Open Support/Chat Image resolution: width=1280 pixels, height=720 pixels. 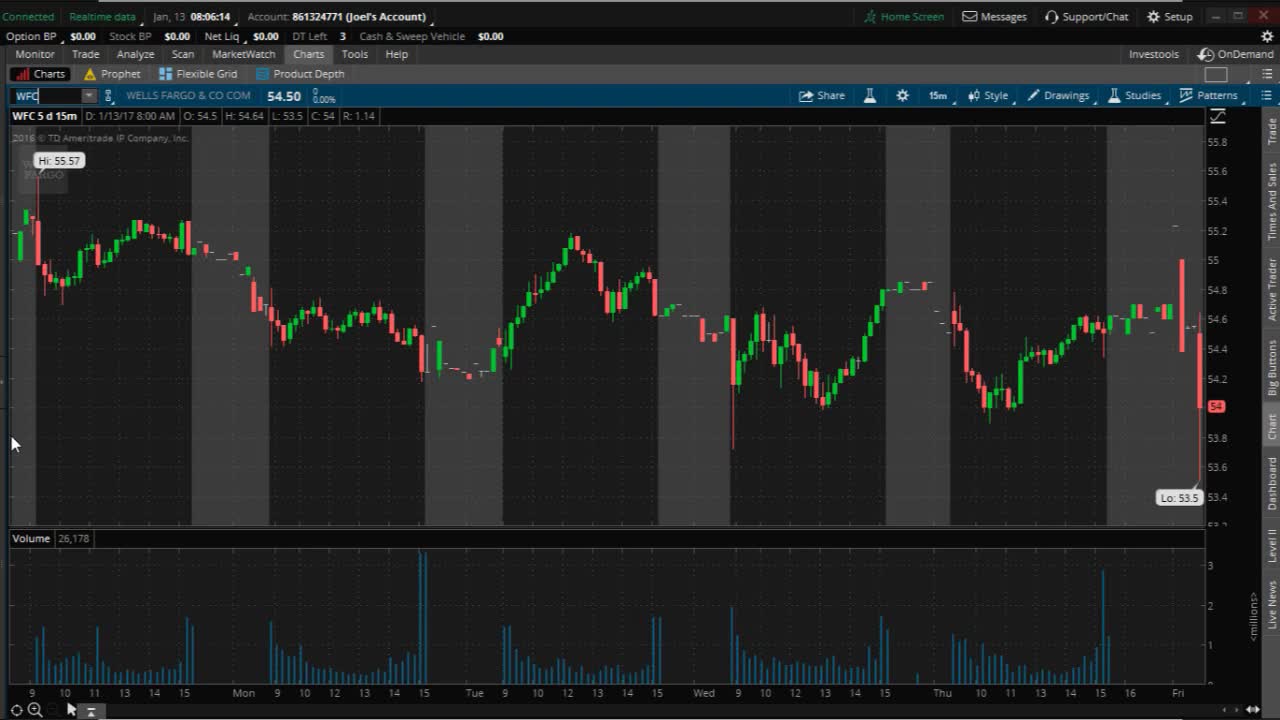(1086, 16)
